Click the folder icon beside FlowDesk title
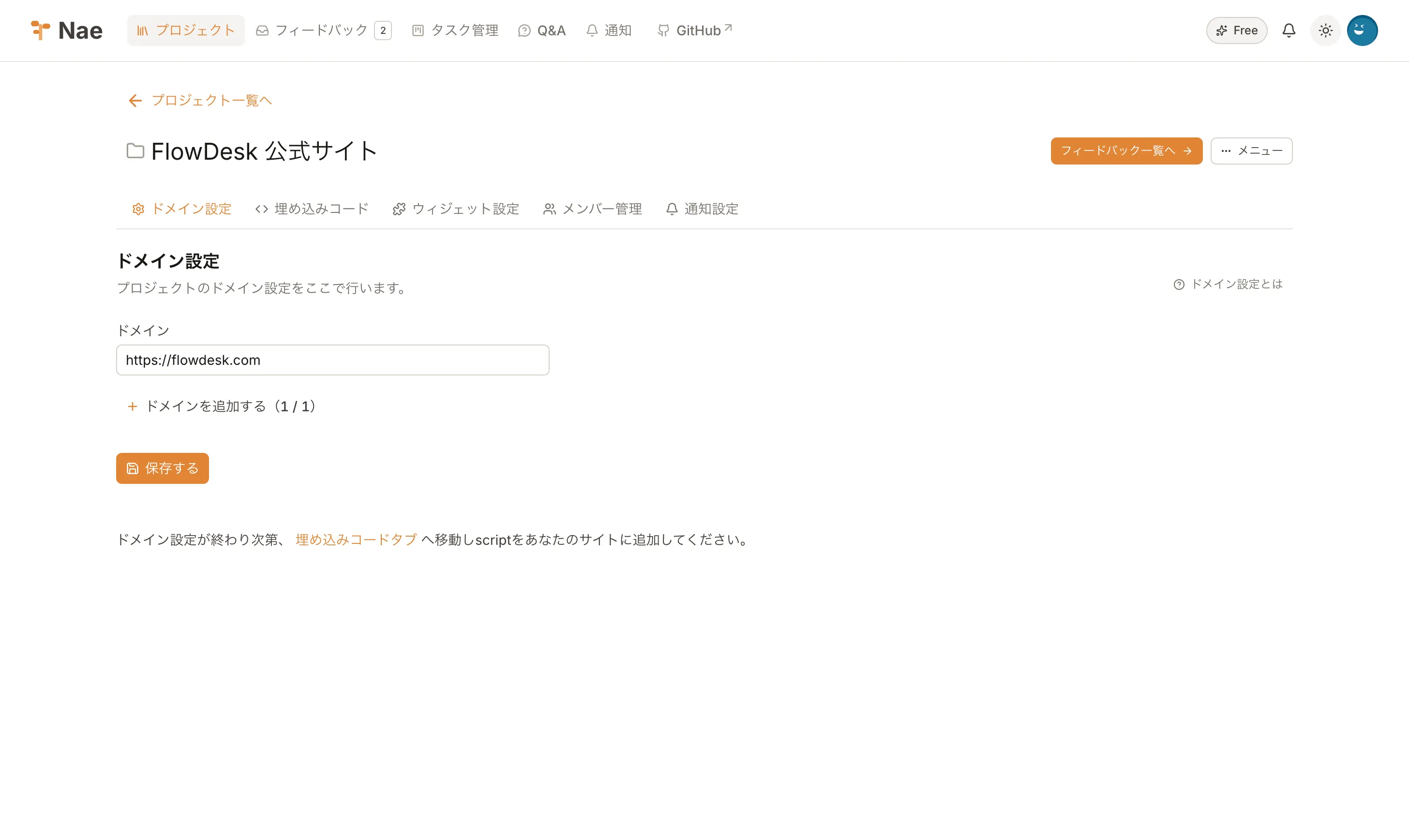The width and height of the screenshot is (1409, 840). [x=135, y=151]
